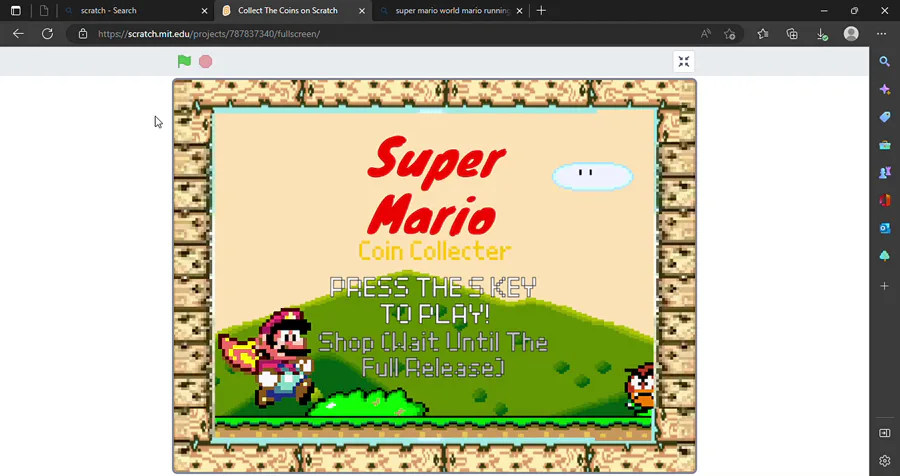
Task: Click the Goomba sprite
Action: [639, 388]
